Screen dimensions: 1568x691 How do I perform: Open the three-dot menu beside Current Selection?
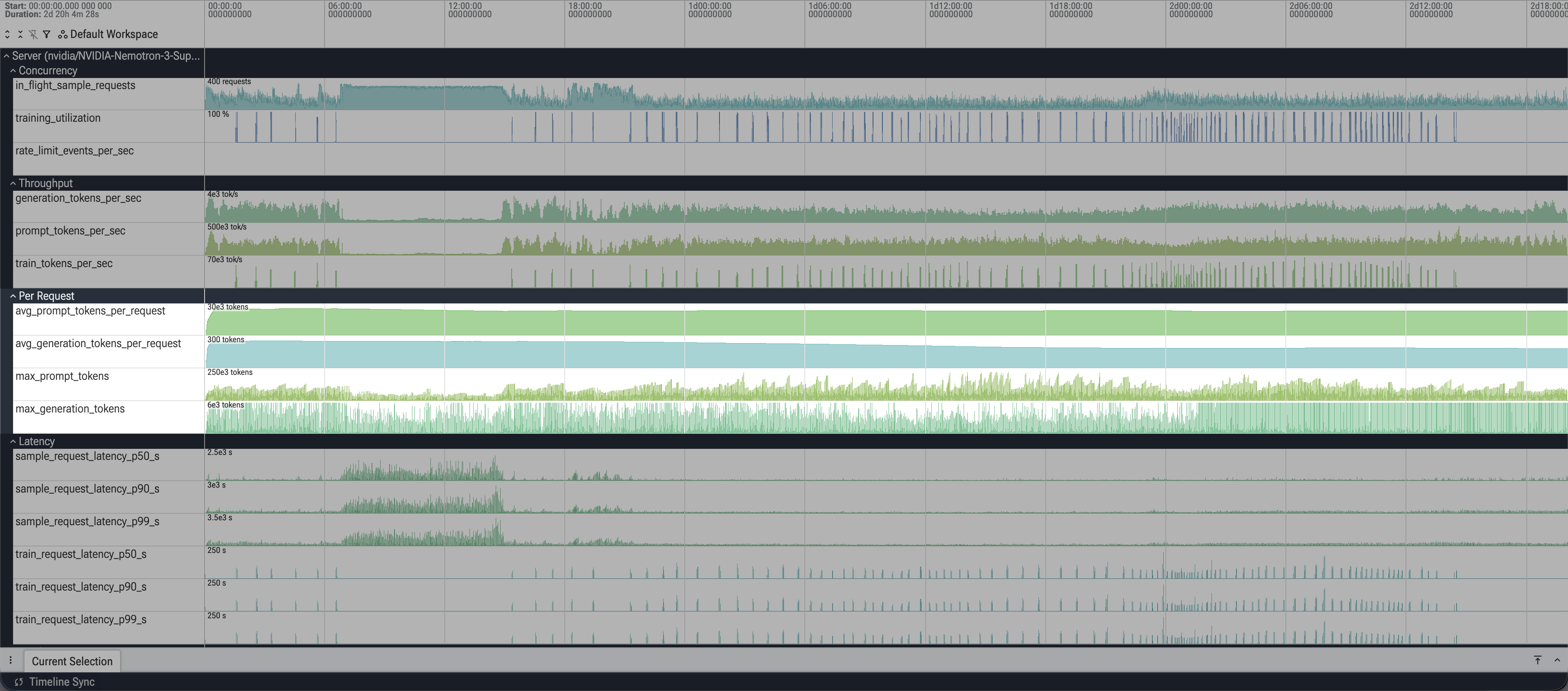10,660
